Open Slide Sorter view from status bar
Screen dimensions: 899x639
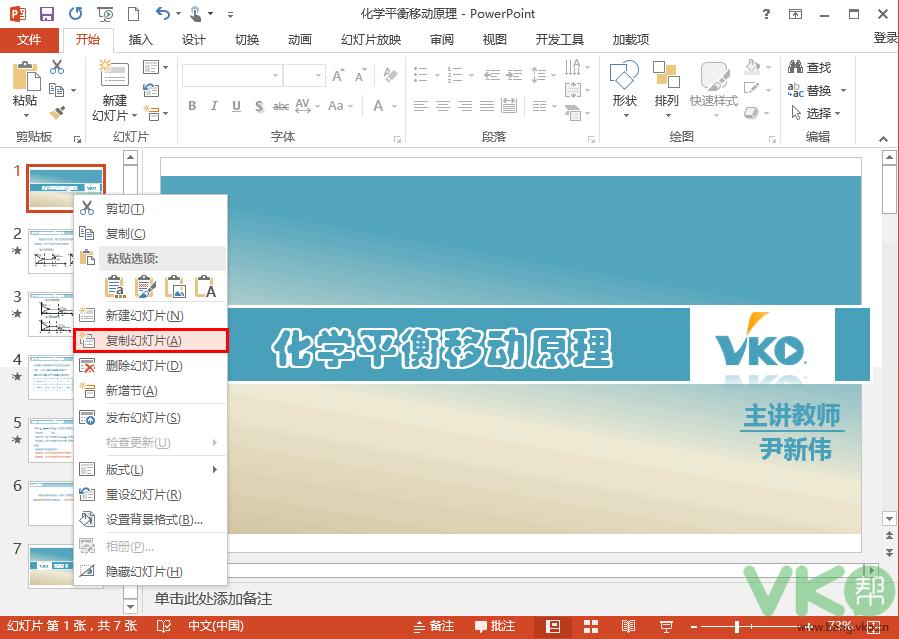[x=591, y=626]
